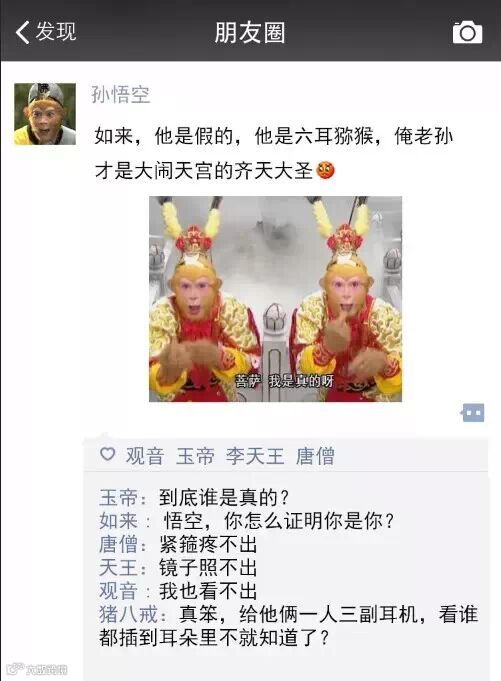The width and height of the screenshot is (501, 681).
Task: Tap the camera icon in header
Action: (x=467, y=32)
